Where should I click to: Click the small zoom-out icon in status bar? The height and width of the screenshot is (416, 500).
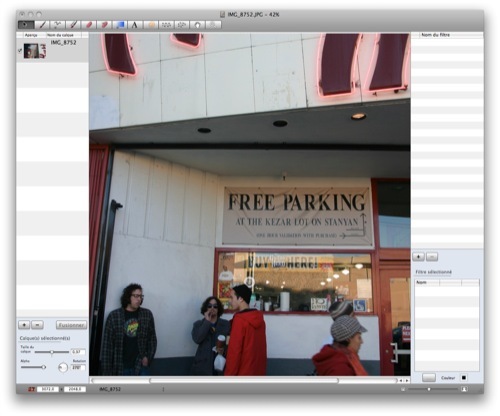pos(403,389)
